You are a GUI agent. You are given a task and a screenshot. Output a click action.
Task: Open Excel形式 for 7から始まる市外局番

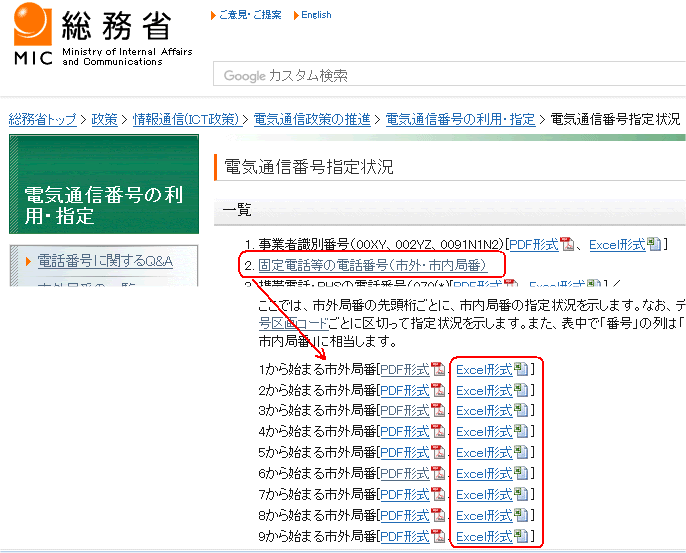484,494
